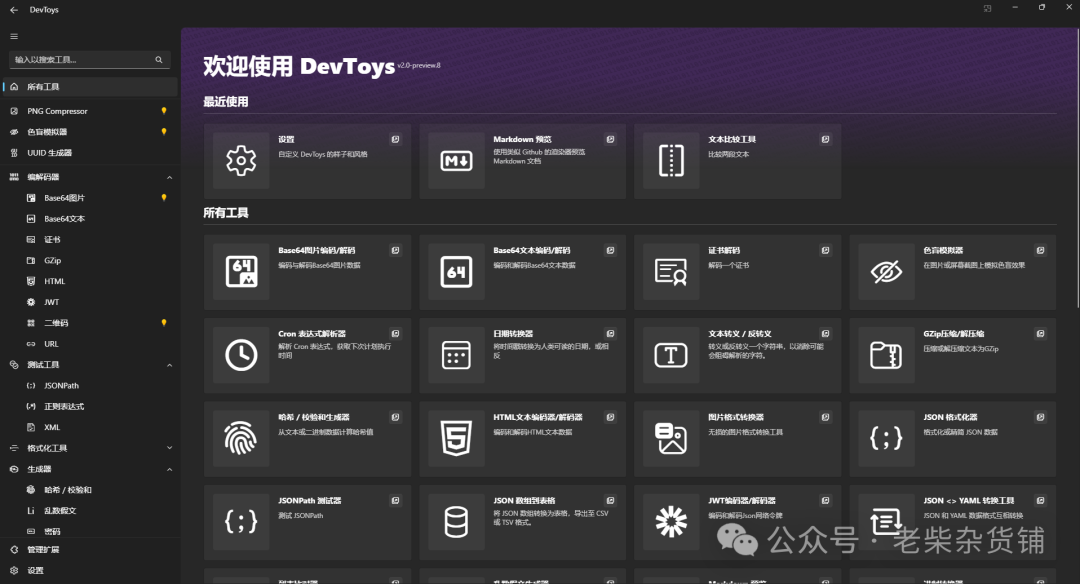
Task: Pop out 图片格式转换器 into new window
Action: pos(825,417)
